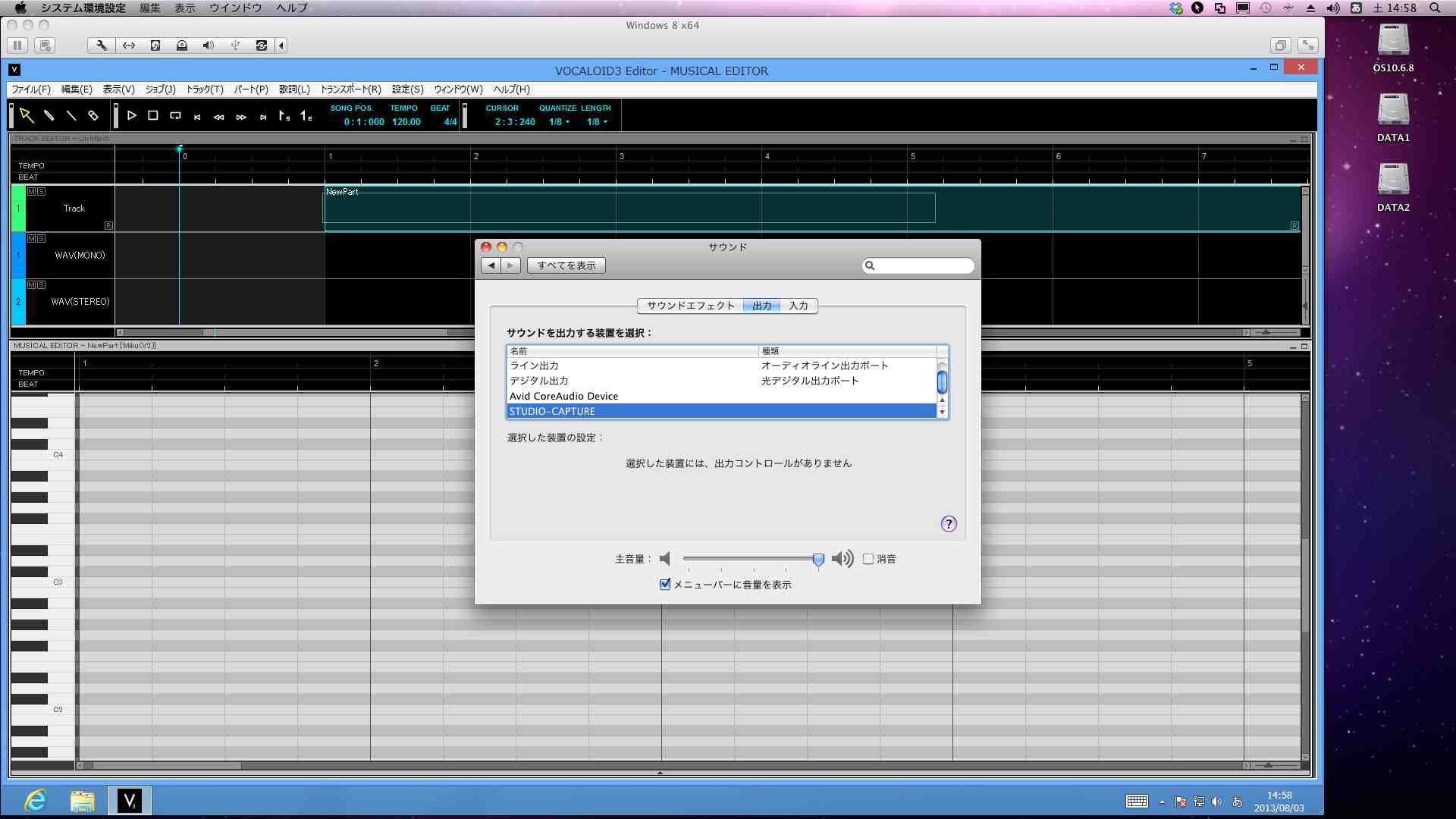
Task: Take a snapshot of the virtual machine
Action: click(45, 45)
